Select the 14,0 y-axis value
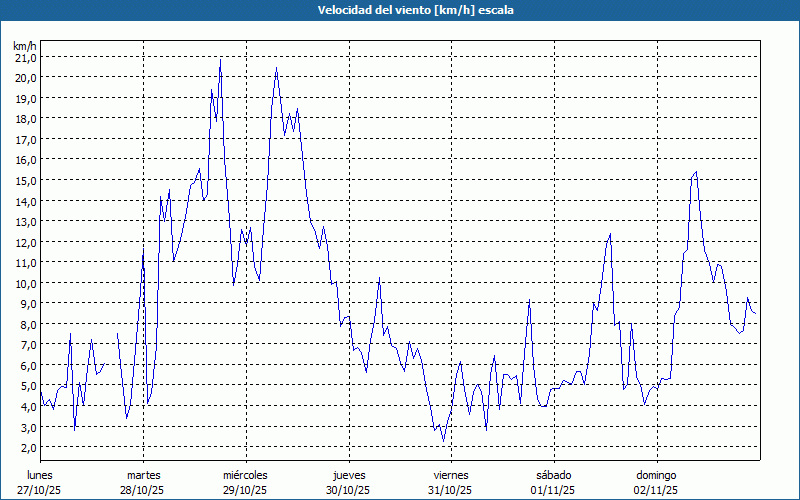Viewport: 800px width, 500px height. tap(26, 202)
